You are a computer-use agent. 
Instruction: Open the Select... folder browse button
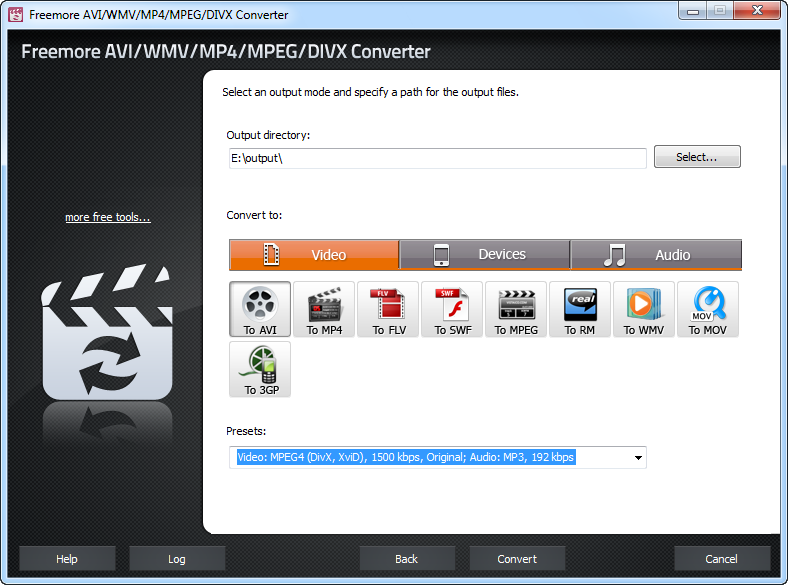pos(697,157)
